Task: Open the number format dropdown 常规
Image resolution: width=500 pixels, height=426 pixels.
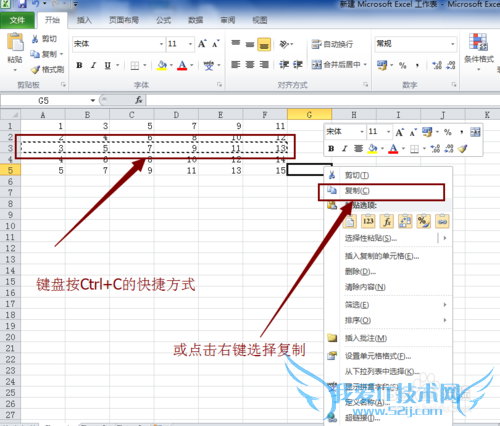Action: [x=453, y=44]
